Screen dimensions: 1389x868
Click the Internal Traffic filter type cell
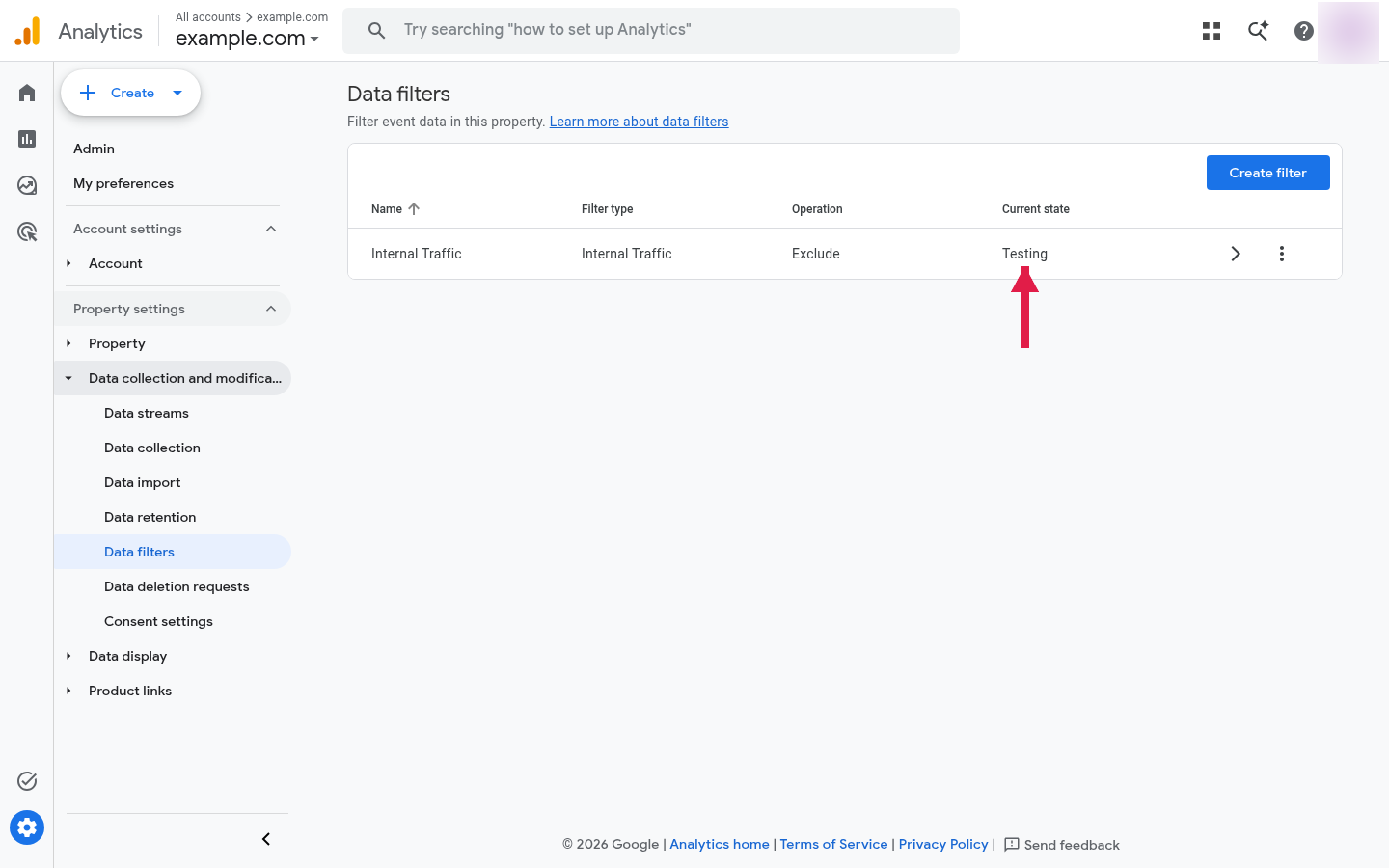(627, 254)
